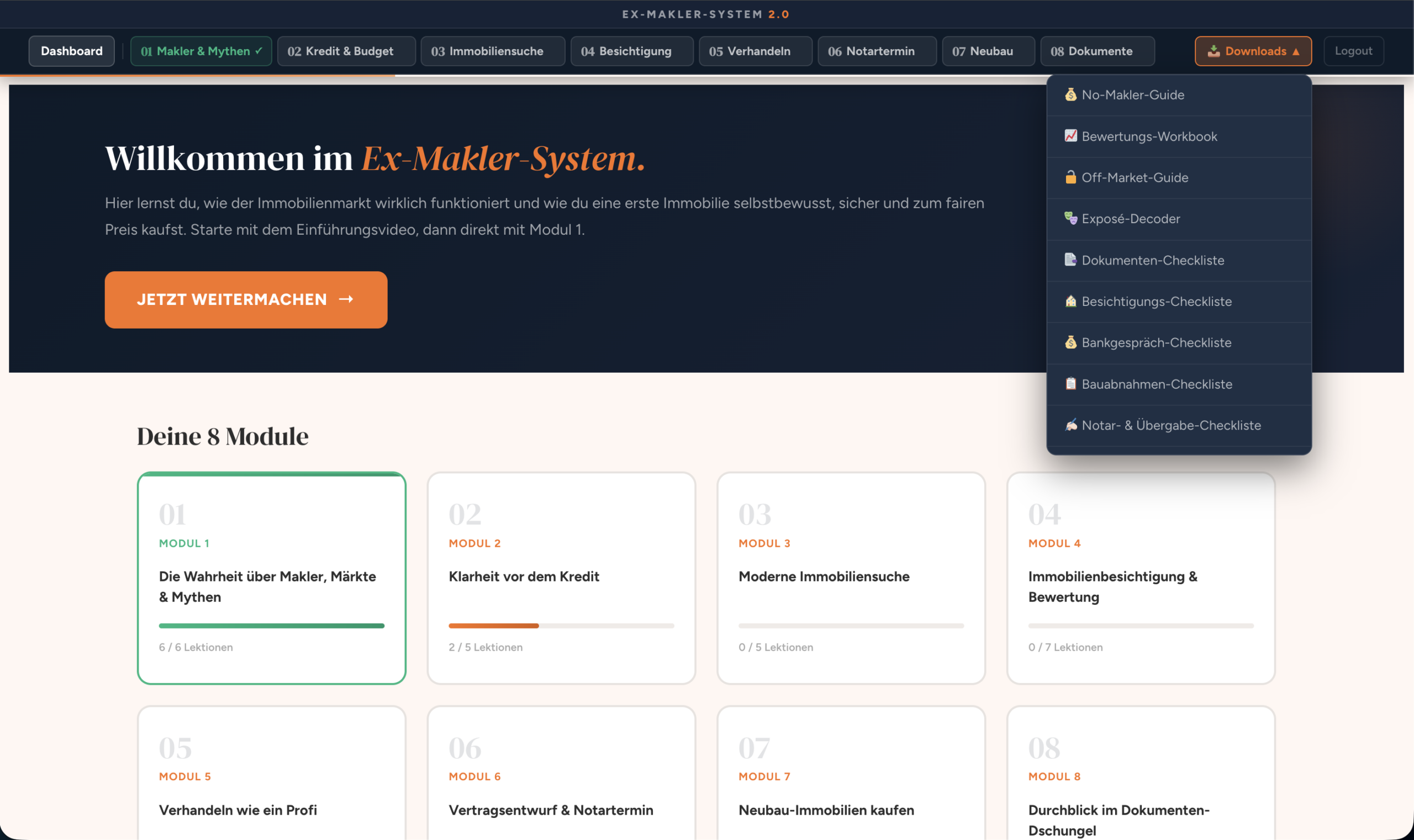Open the Bewertungs-Workbook menu entry
Screen dimensions: 1414x840
tap(1179, 136)
